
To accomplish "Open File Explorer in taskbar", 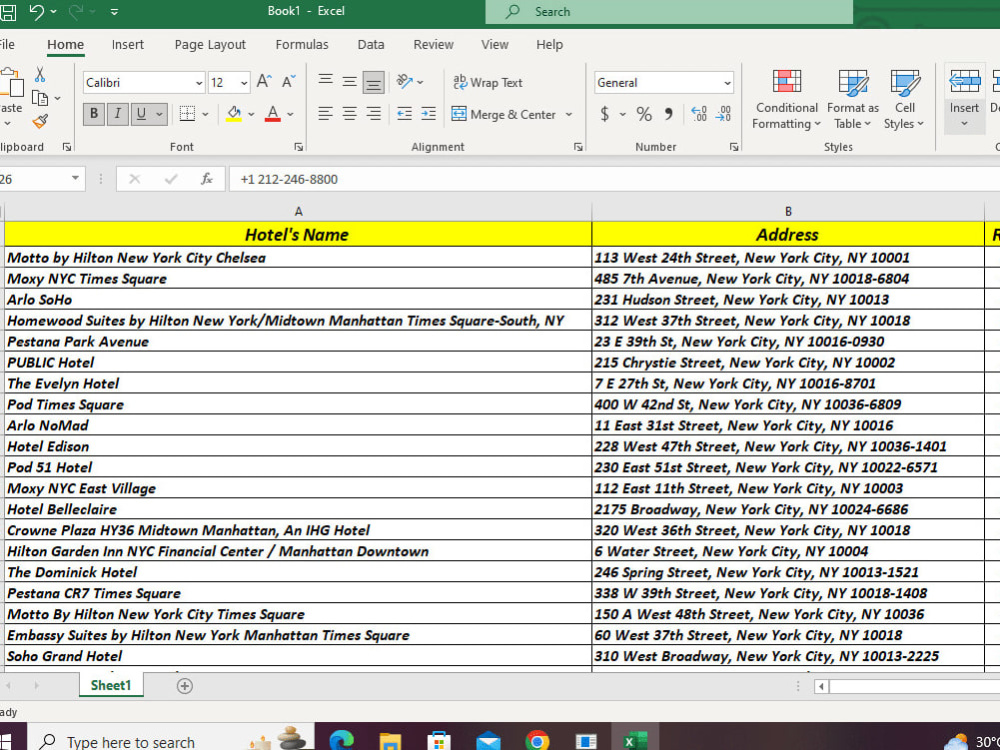I will click(390, 742).
